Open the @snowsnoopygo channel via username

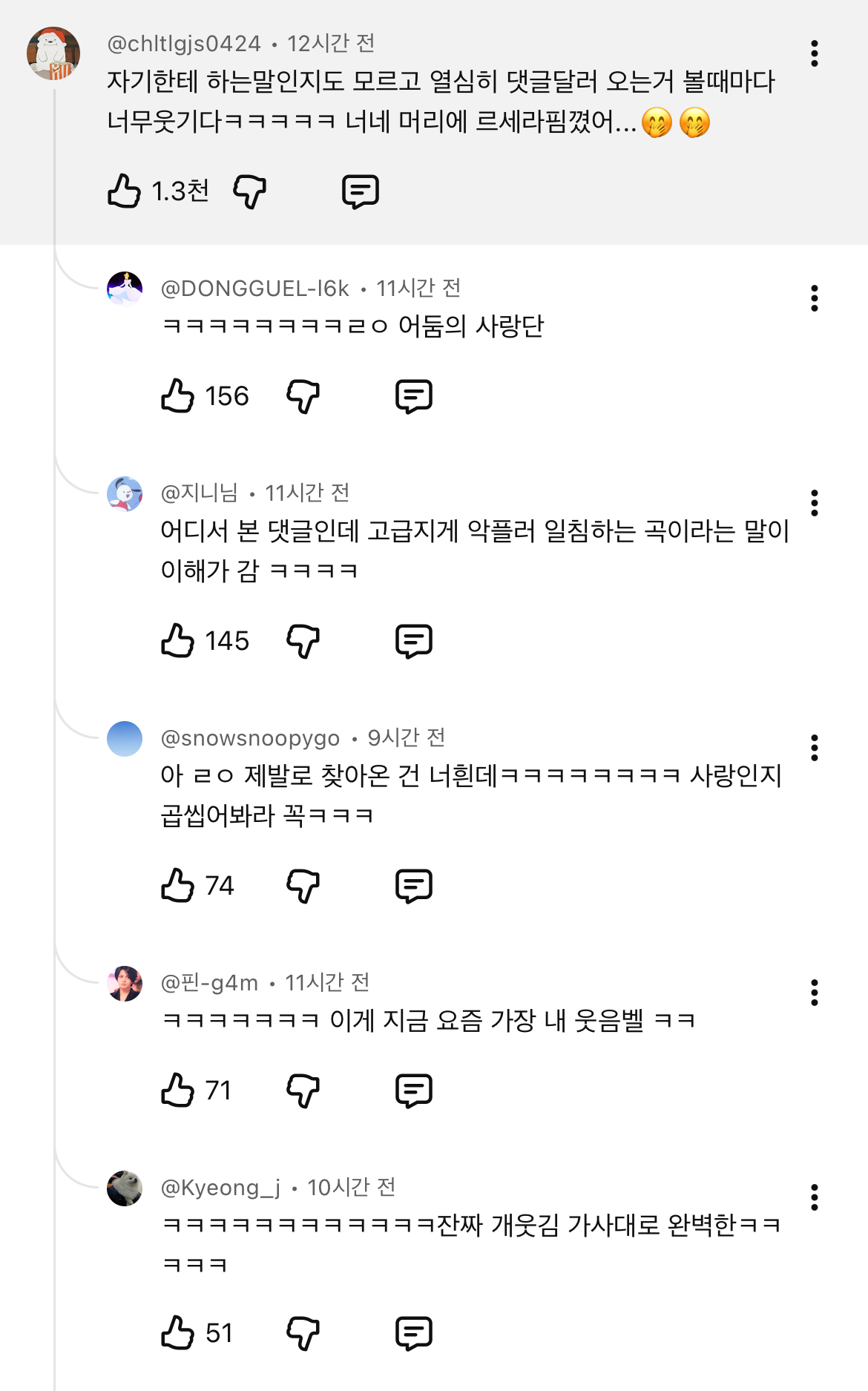(x=250, y=738)
